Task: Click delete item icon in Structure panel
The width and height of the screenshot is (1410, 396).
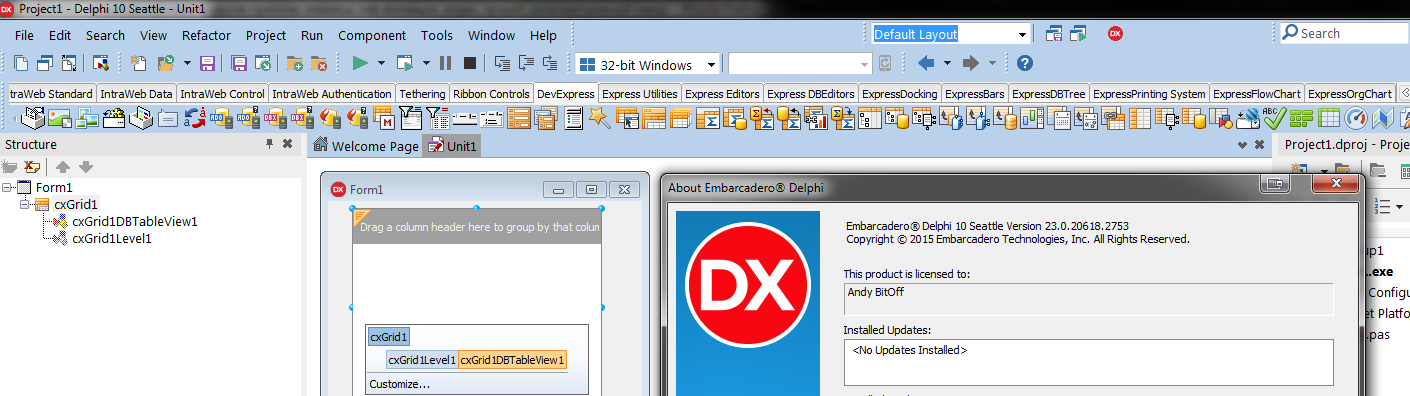Action: [x=32, y=167]
